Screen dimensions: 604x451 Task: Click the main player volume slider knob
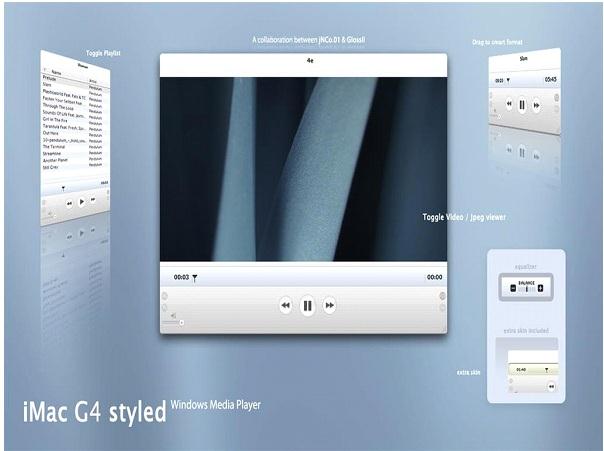[x=181, y=323]
